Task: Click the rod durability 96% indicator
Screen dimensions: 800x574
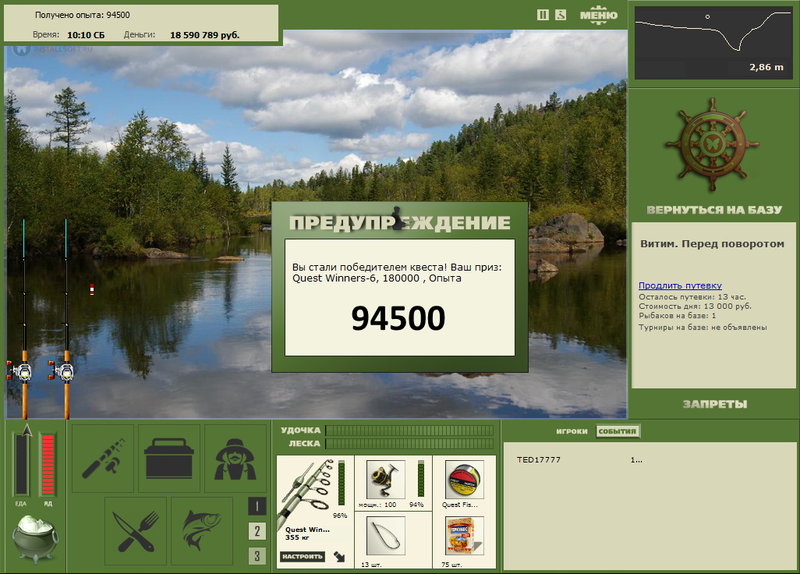Action: point(341,483)
